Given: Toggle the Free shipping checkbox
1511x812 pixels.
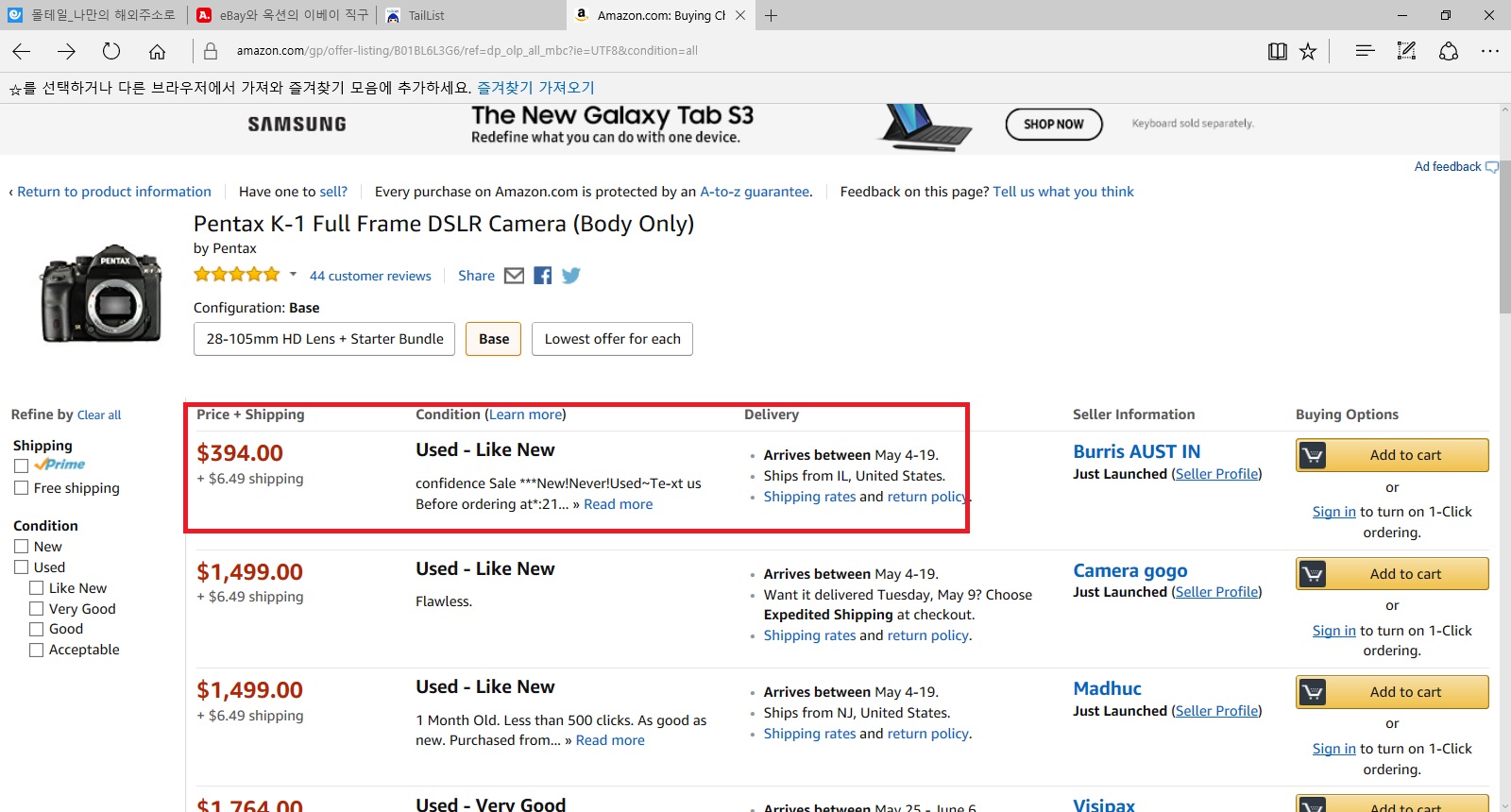Looking at the screenshot, I should pos(21,488).
